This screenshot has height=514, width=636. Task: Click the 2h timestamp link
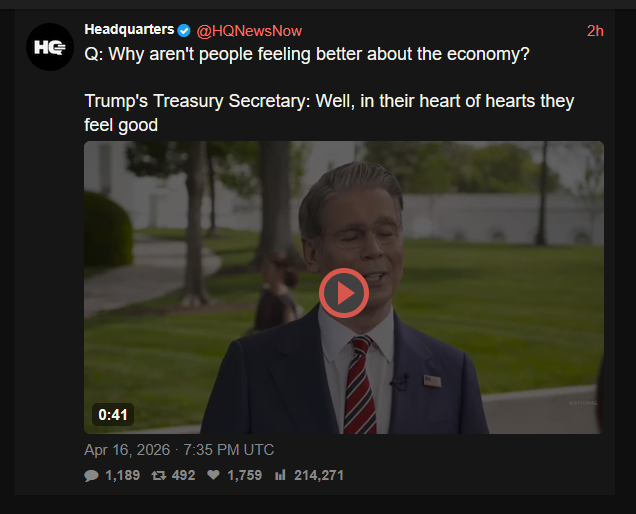[x=595, y=31]
